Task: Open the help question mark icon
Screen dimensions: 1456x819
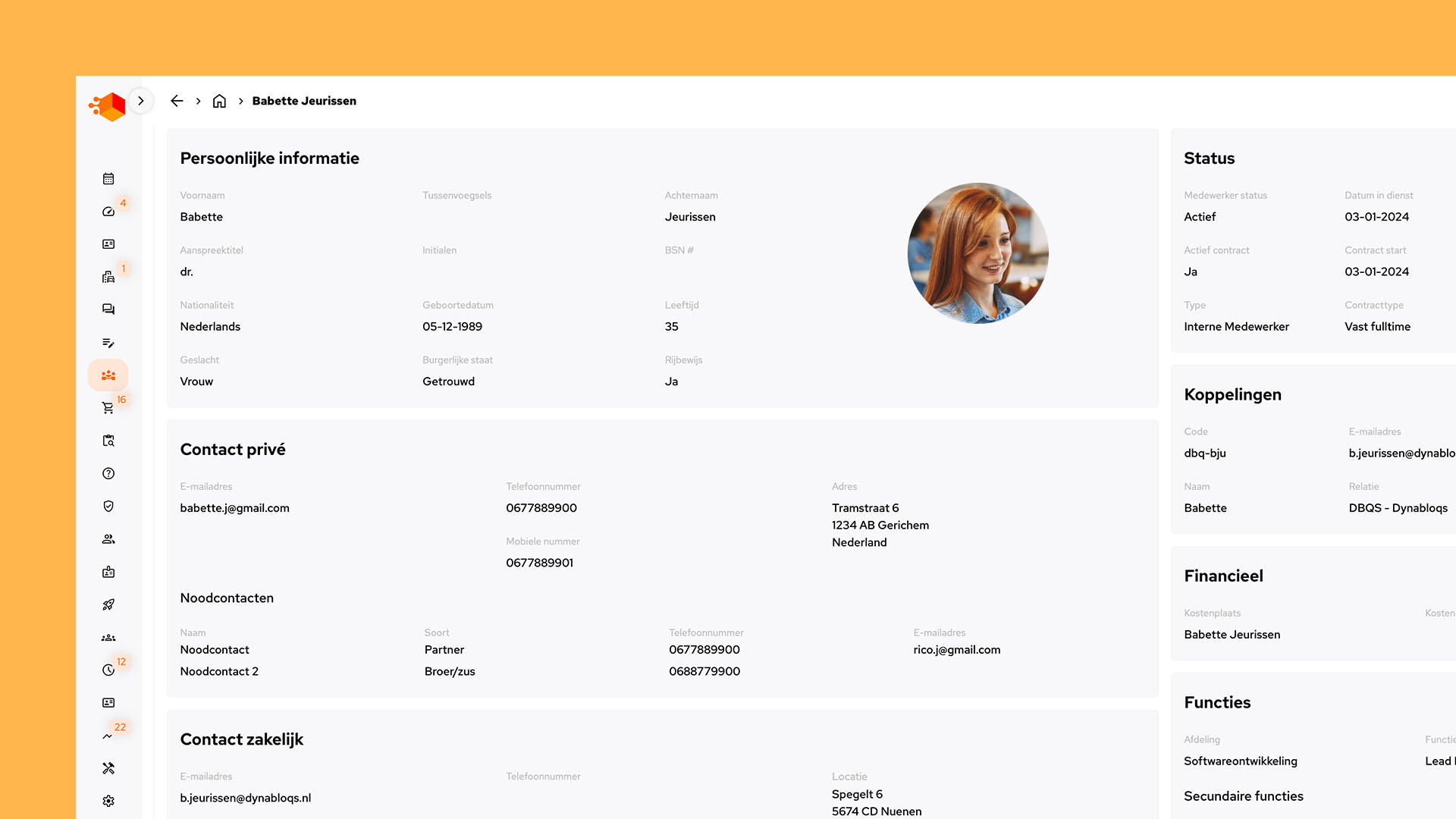Action: pos(108,473)
